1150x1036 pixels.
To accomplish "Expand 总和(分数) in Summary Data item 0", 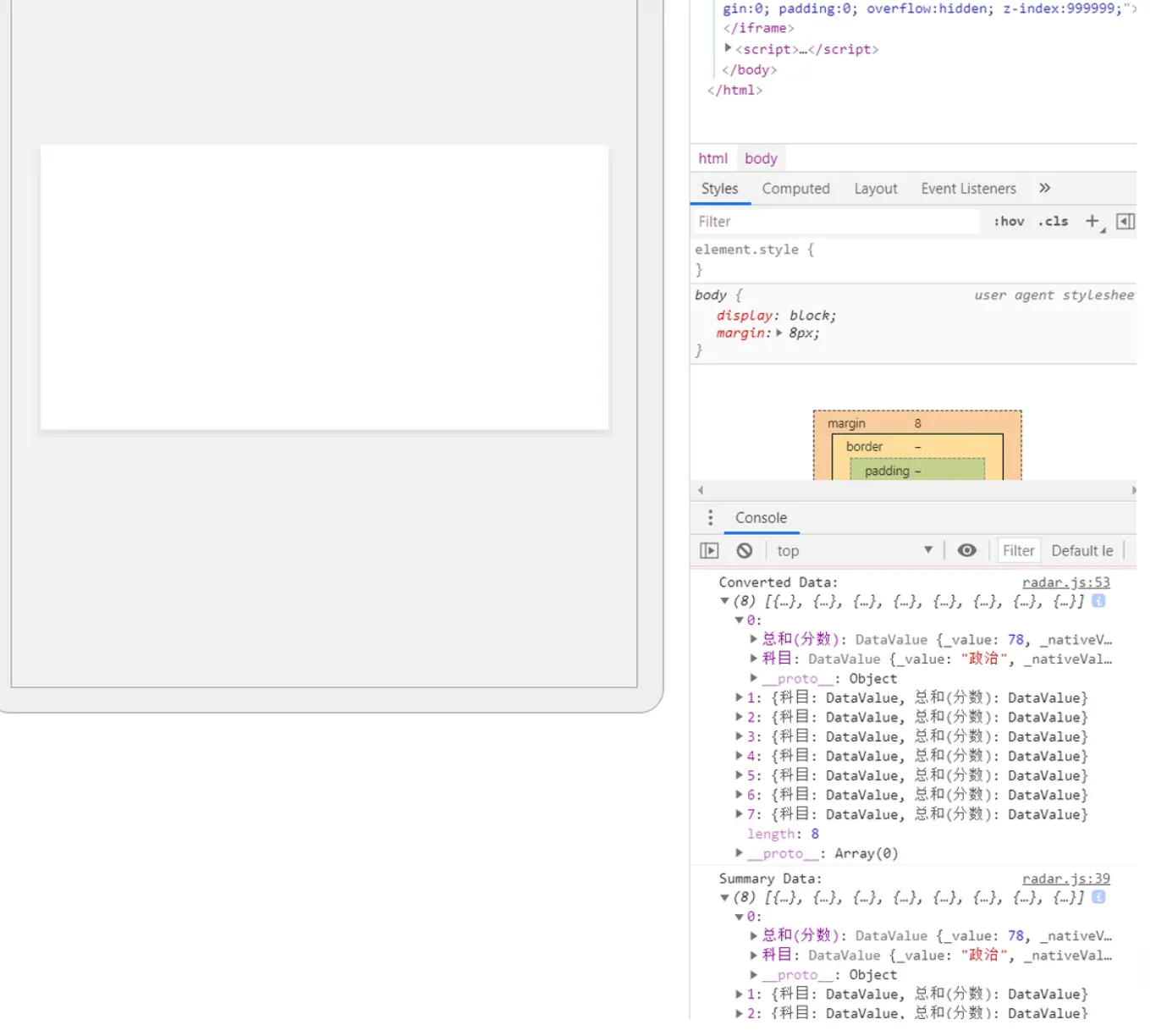I will pos(753,936).
